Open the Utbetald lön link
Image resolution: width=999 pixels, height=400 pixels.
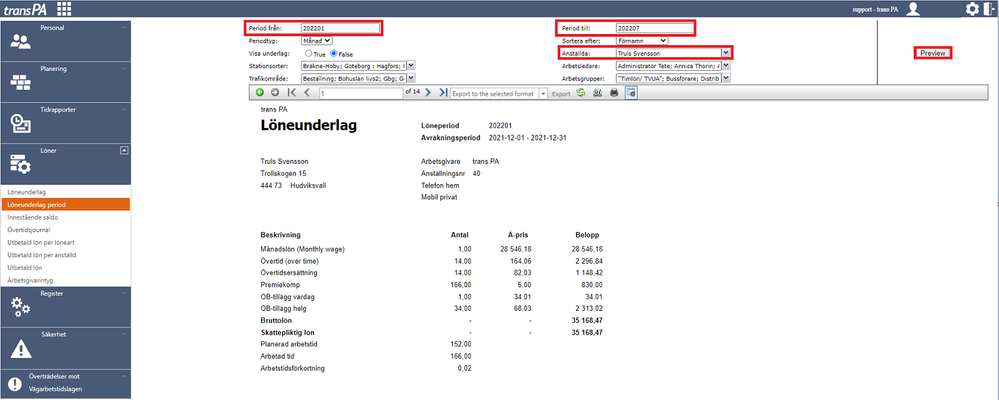[24, 268]
